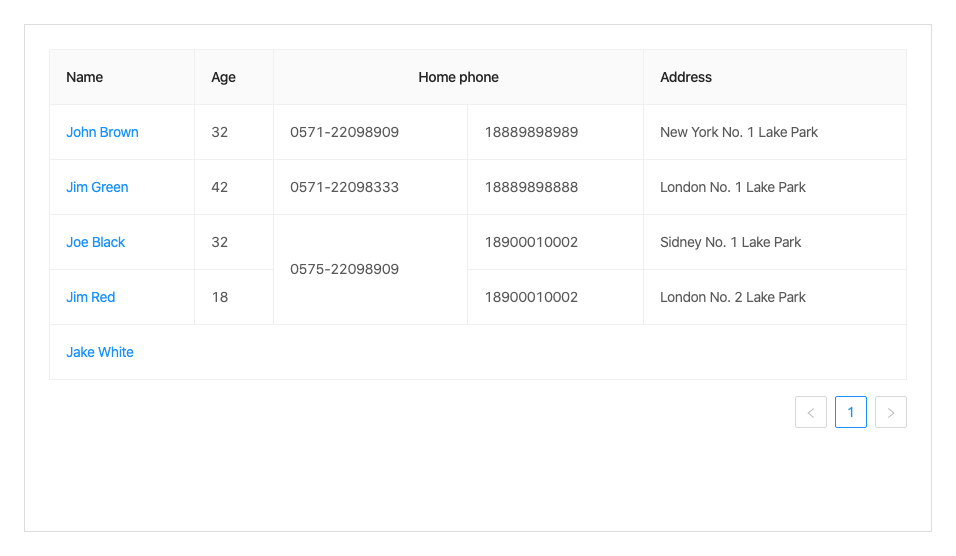
Task: Click the merged phone cell 0575-22098909
Action: pyautogui.click(x=344, y=269)
